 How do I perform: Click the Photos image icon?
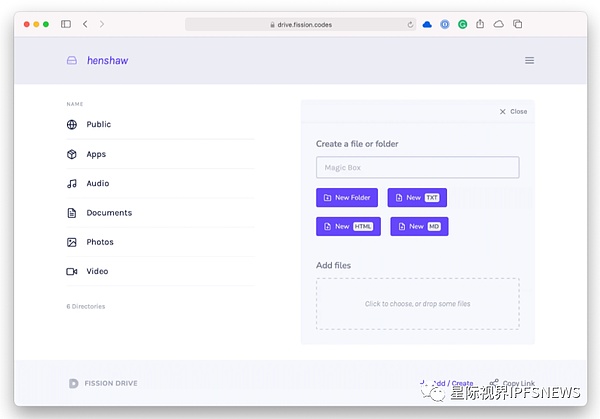click(x=72, y=242)
